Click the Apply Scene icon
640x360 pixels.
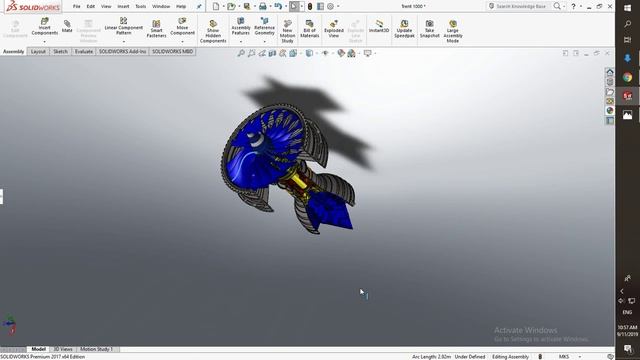tap(351, 53)
